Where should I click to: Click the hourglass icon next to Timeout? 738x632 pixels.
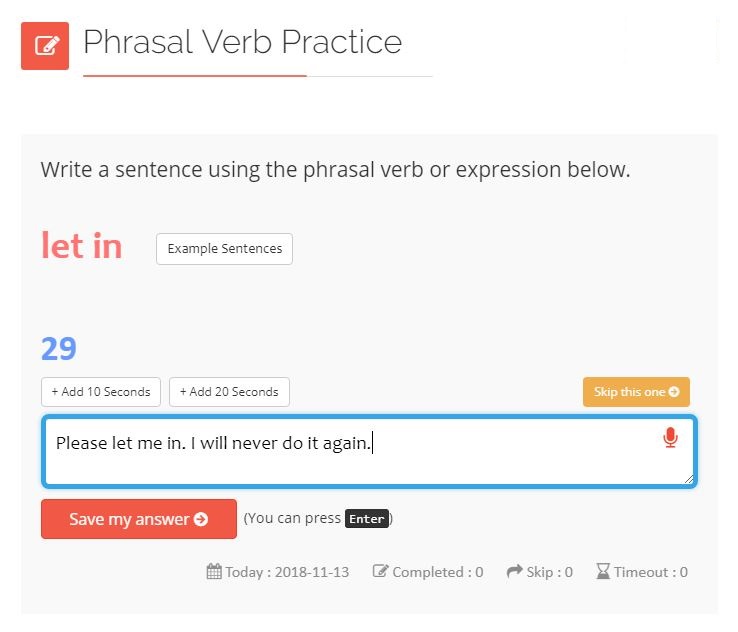click(602, 572)
